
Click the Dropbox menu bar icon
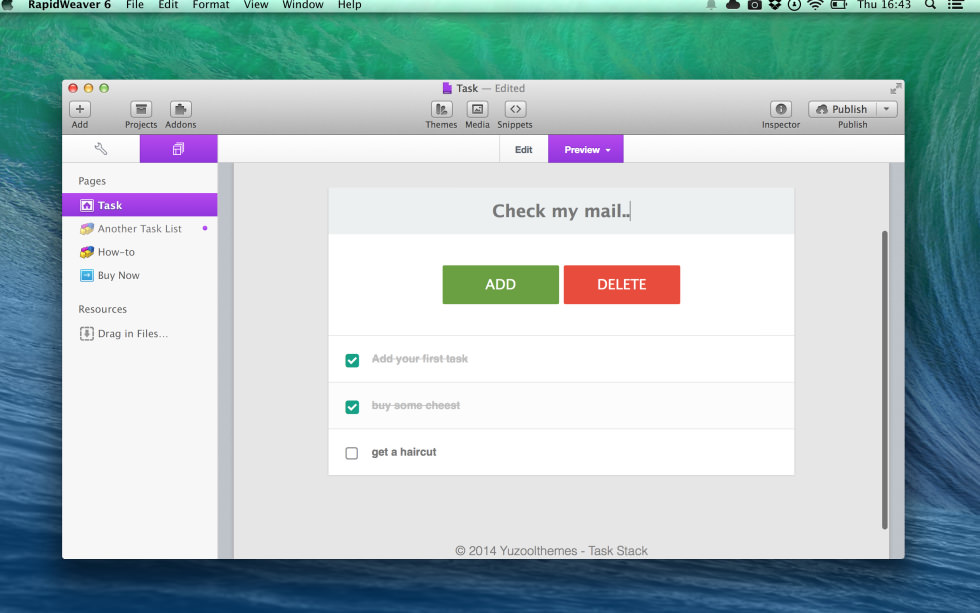click(775, 5)
